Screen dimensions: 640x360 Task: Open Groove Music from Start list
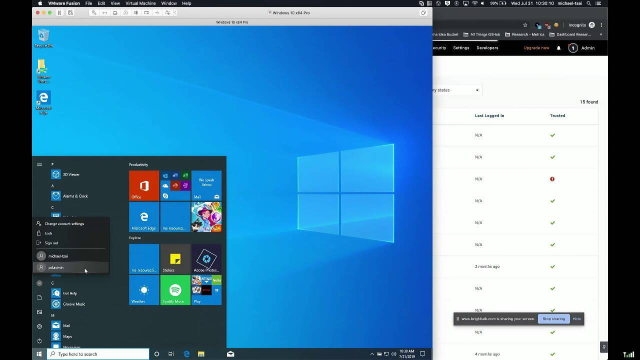coord(69,304)
